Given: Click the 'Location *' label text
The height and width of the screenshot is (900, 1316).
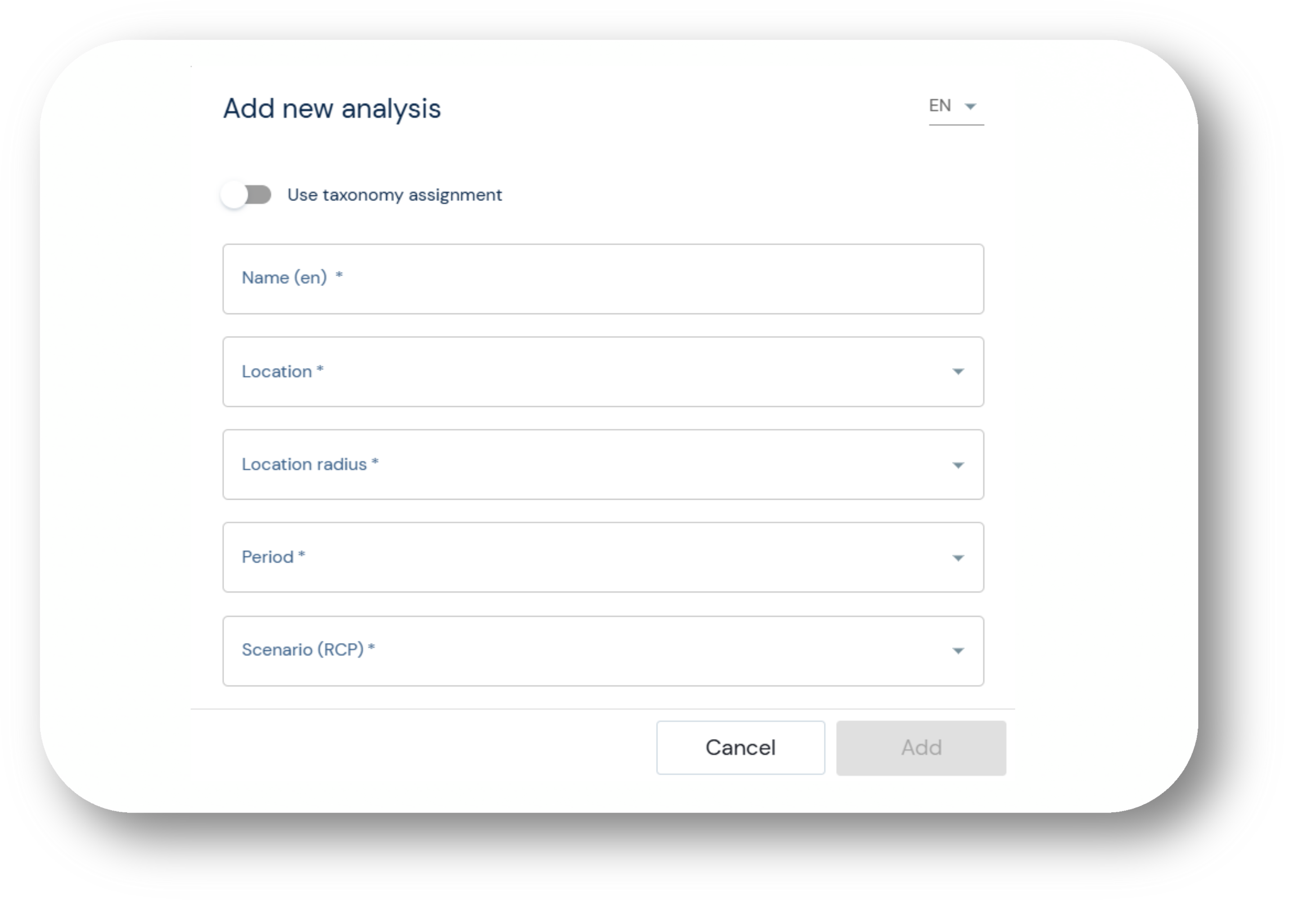Looking at the screenshot, I should coord(282,372).
